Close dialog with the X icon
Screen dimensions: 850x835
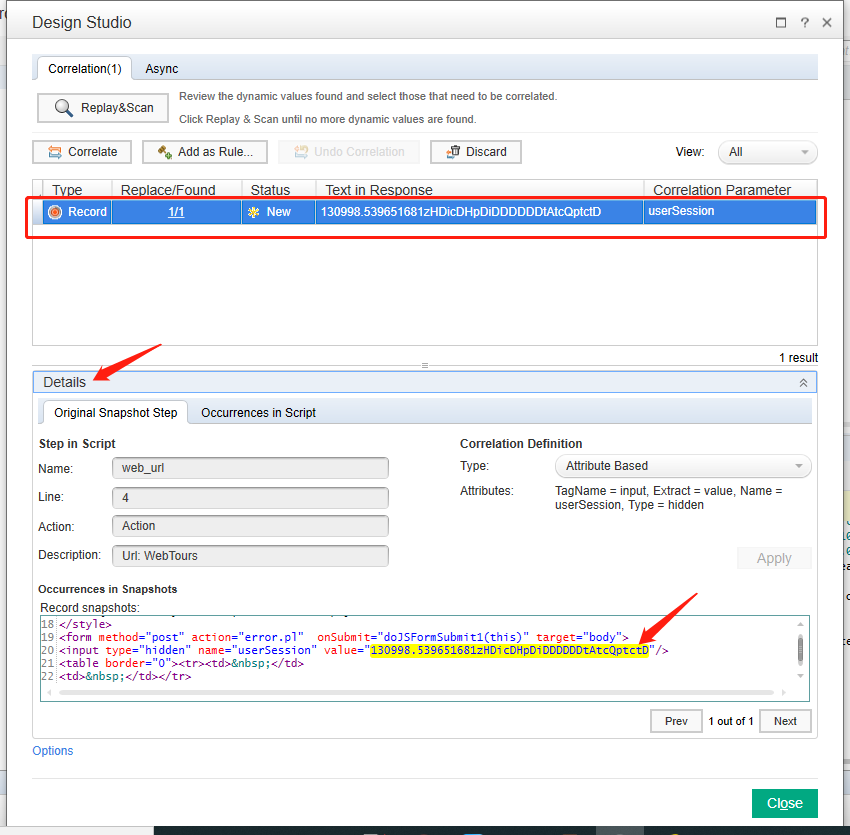click(x=827, y=22)
